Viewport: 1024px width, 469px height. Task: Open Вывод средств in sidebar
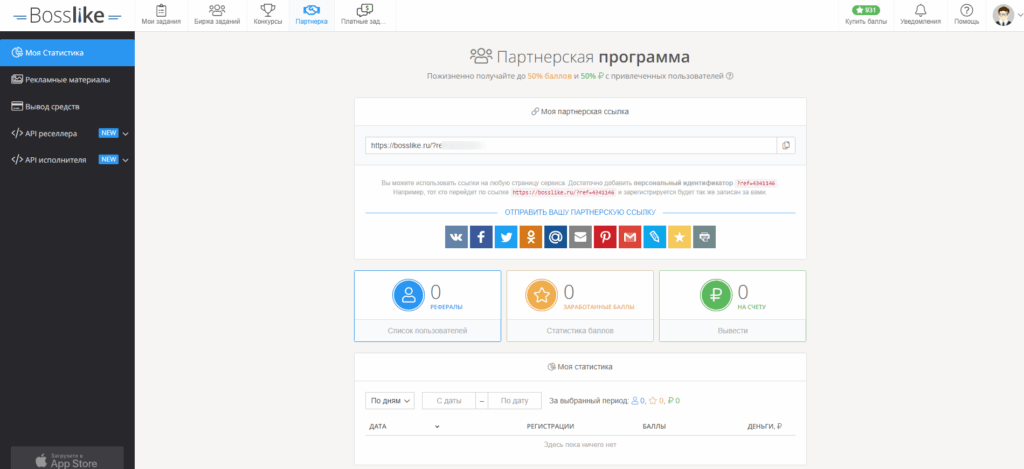pos(67,106)
